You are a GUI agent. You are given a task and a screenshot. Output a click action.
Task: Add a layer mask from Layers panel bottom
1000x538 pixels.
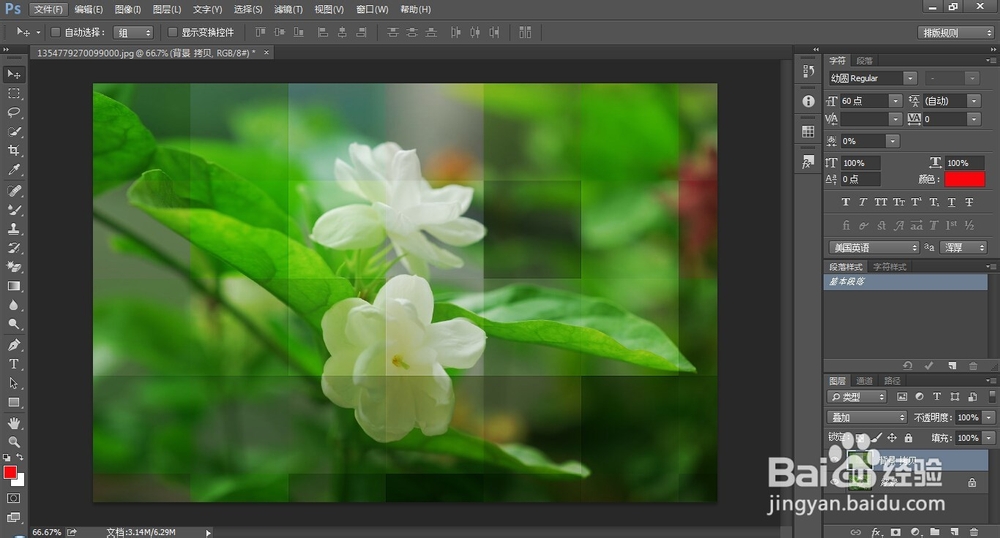point(895,532)
